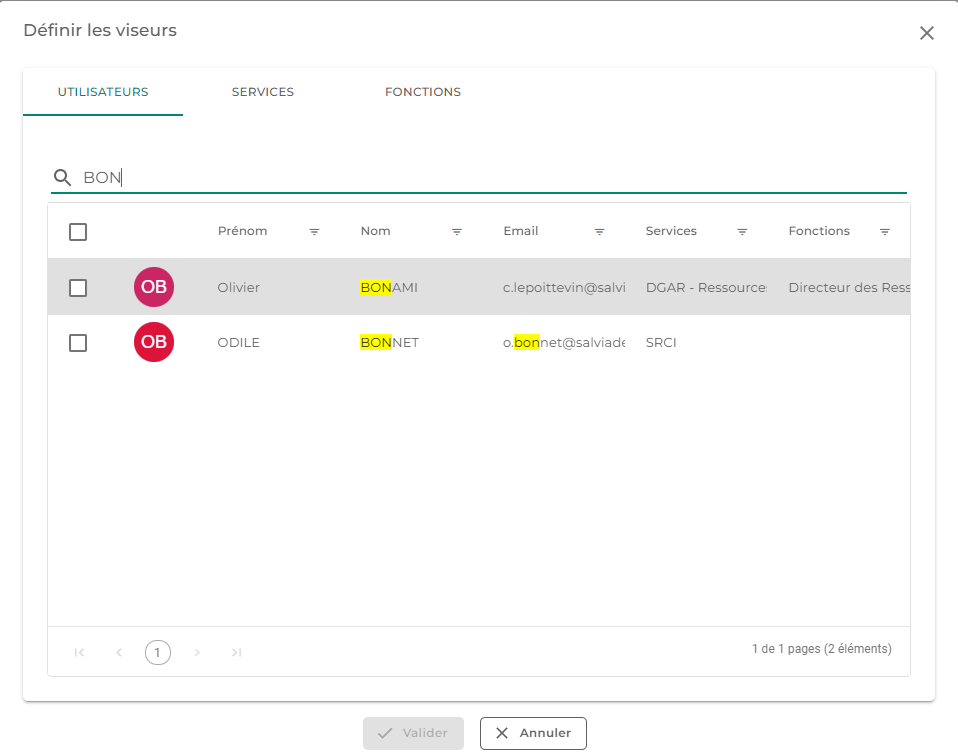Open the Fonctions column filter icon
Screen dimensions: 958x754
884,232
